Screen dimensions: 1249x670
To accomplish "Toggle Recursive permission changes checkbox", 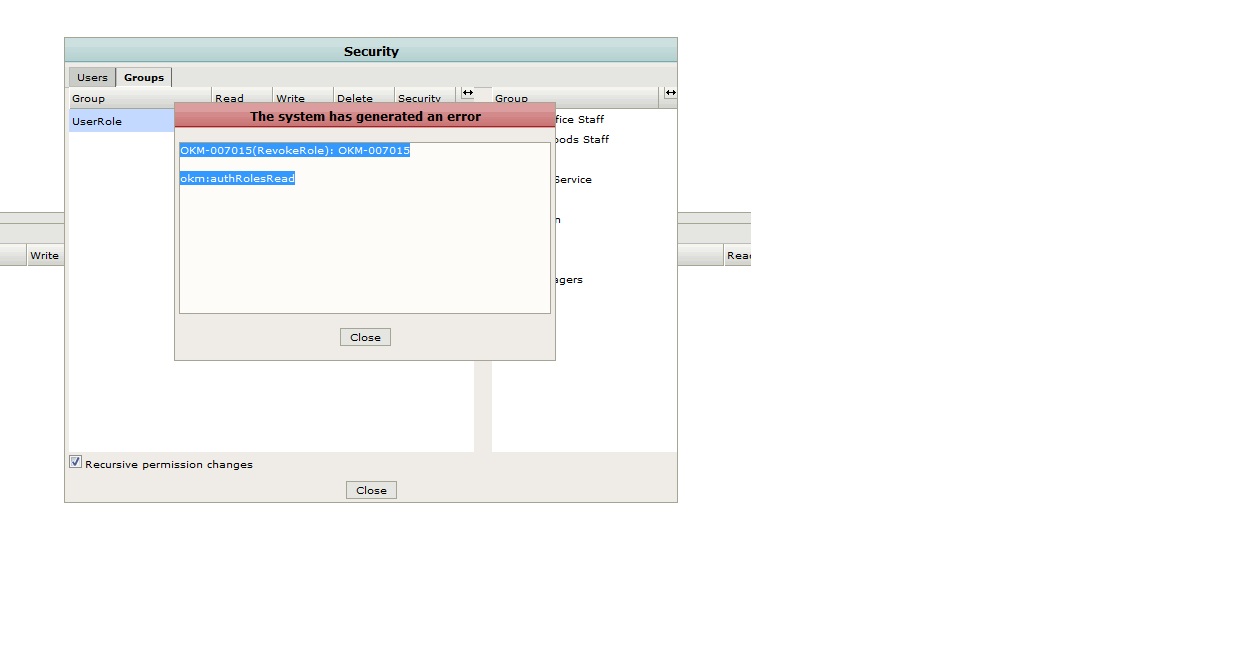I will [75, 462].
